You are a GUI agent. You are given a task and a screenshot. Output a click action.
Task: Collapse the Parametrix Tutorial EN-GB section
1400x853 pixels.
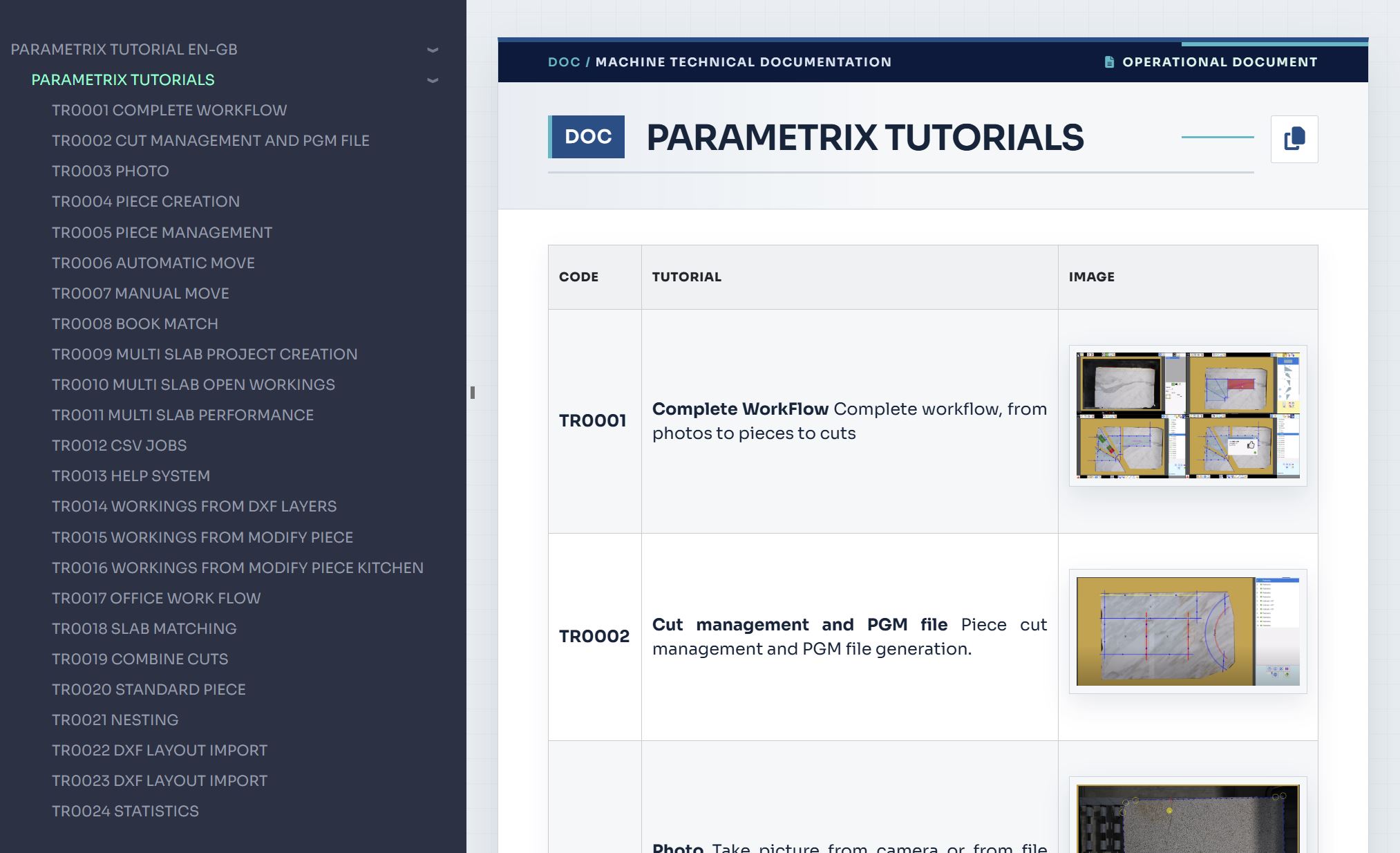click(433, 50)
